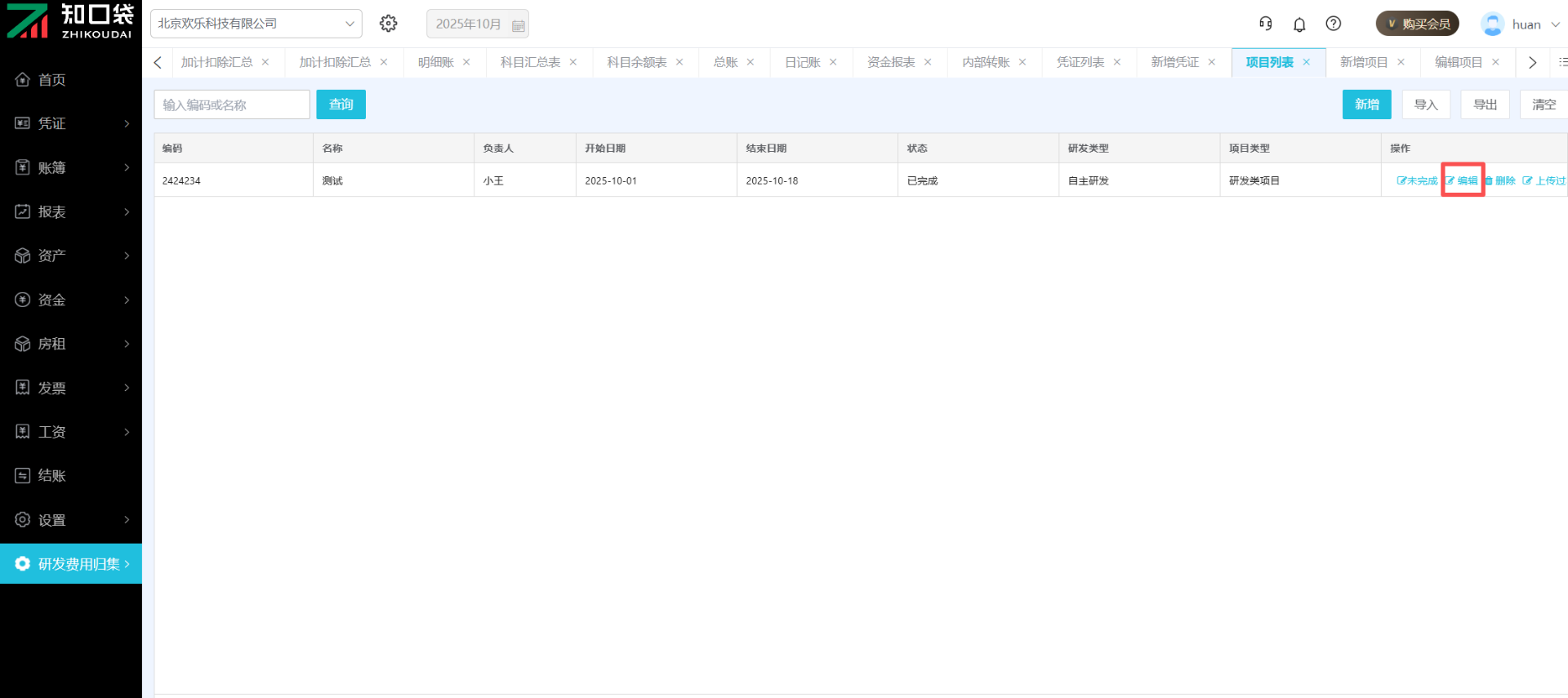Switch to the 科目余额表 tab

point(636,62)
